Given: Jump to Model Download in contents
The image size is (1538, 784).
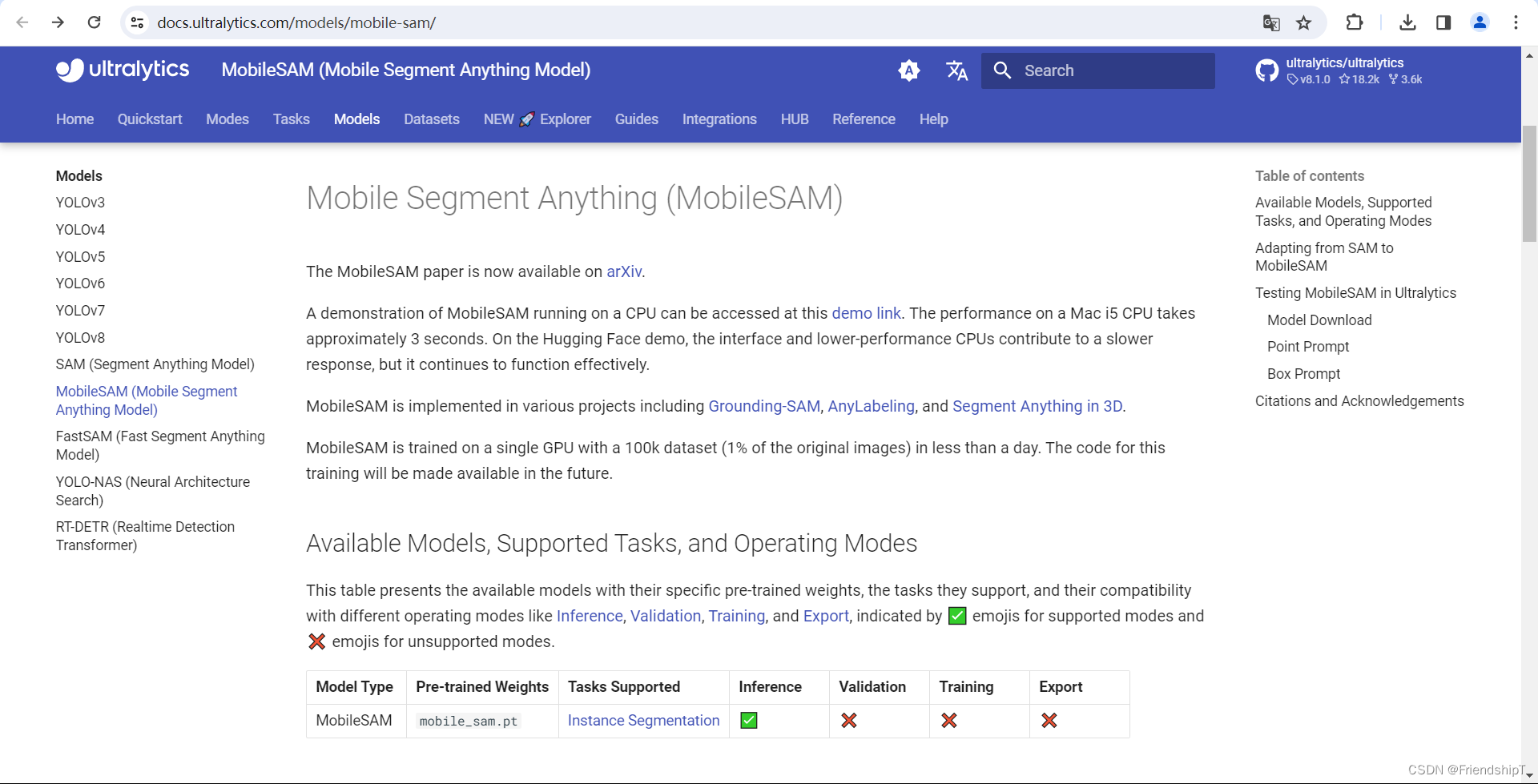Looking at the screenshot, I should (x=1319, y=320).
